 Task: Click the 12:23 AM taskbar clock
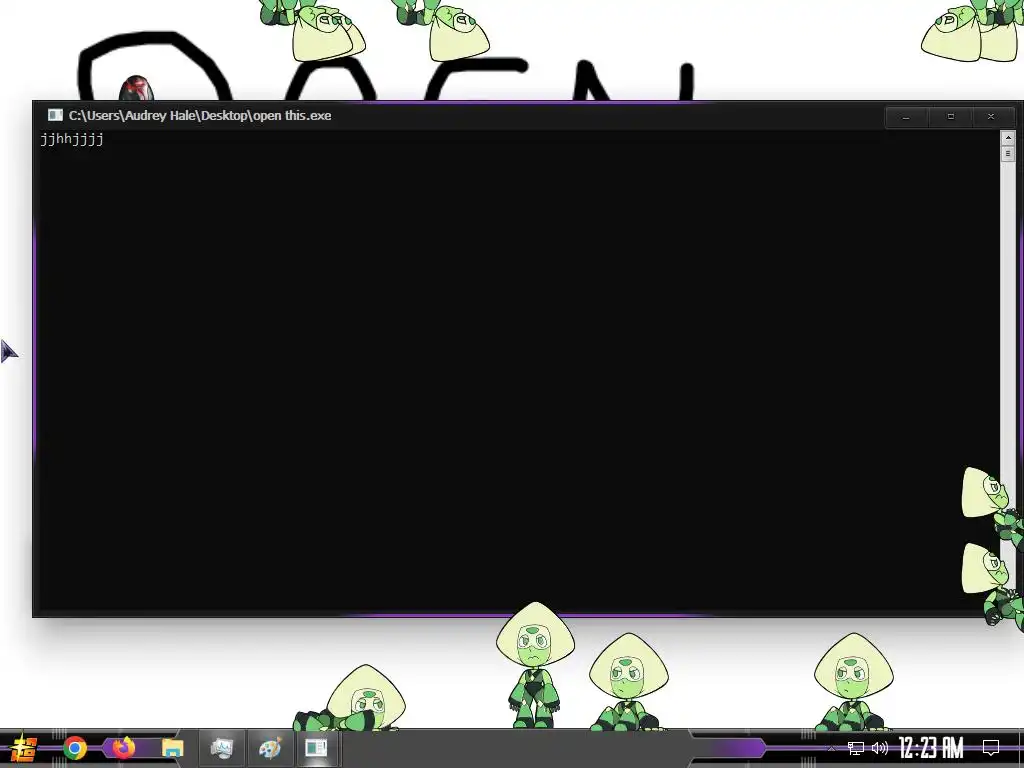tap(931, 748)
